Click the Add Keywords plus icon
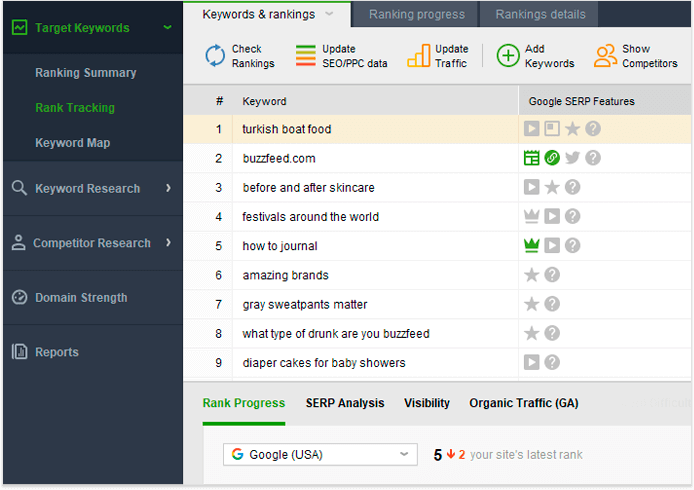 (508, 56)
